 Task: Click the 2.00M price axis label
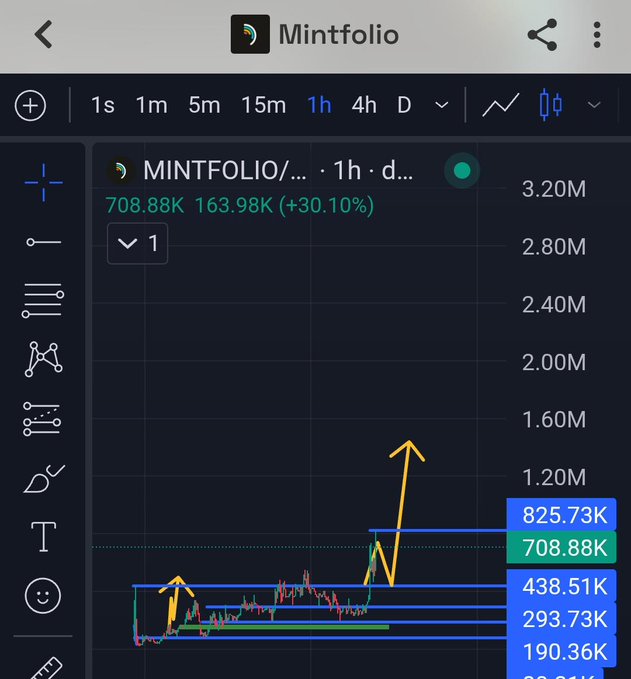[554, 362]
